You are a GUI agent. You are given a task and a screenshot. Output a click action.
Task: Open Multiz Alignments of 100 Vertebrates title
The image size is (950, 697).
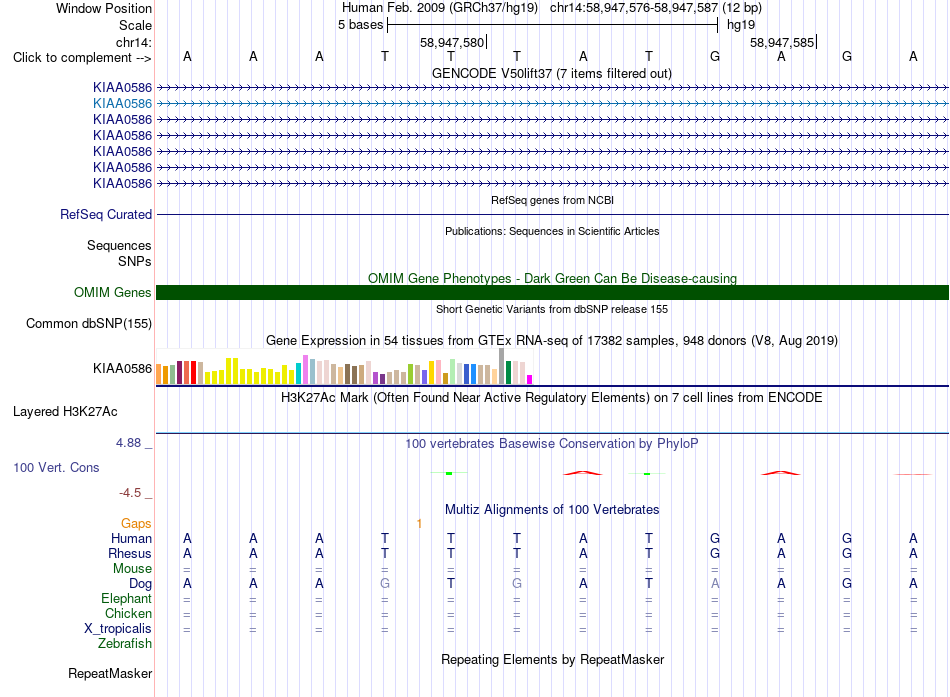pyautogui.click(x=552, y=510)
